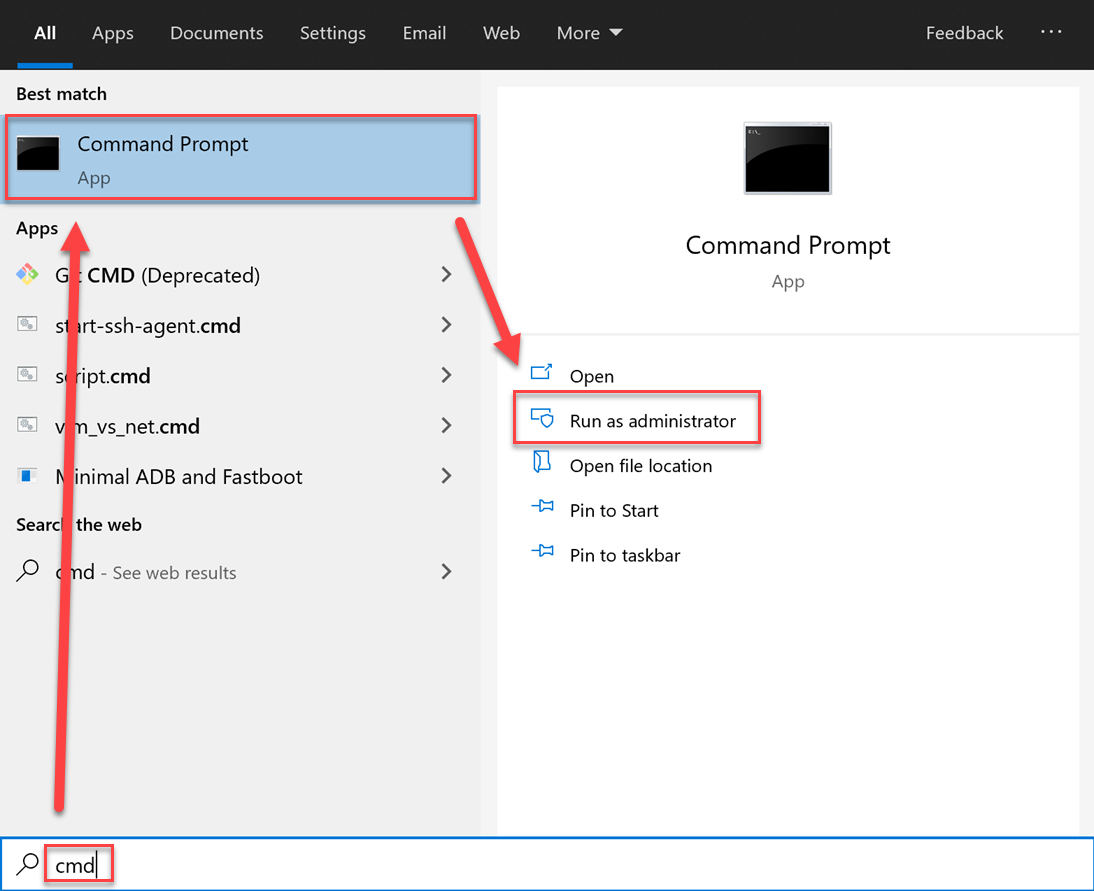Click the start-ssh-agent.cmd file icon
1094x891 pixels.
(x=27, y=325)
